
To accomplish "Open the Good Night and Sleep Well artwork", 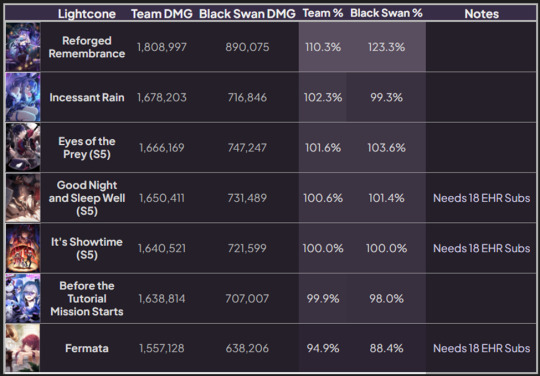I will click(x=23, y=198).
